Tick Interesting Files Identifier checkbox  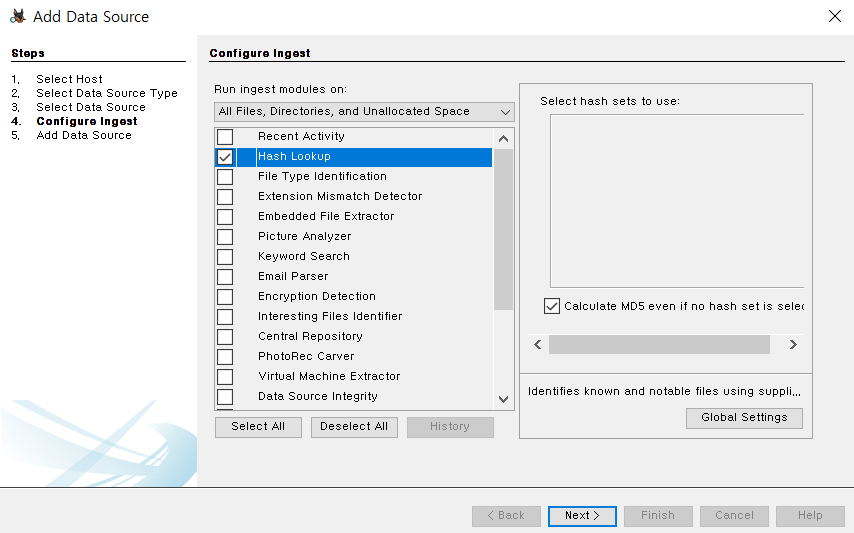coord(225,316)
